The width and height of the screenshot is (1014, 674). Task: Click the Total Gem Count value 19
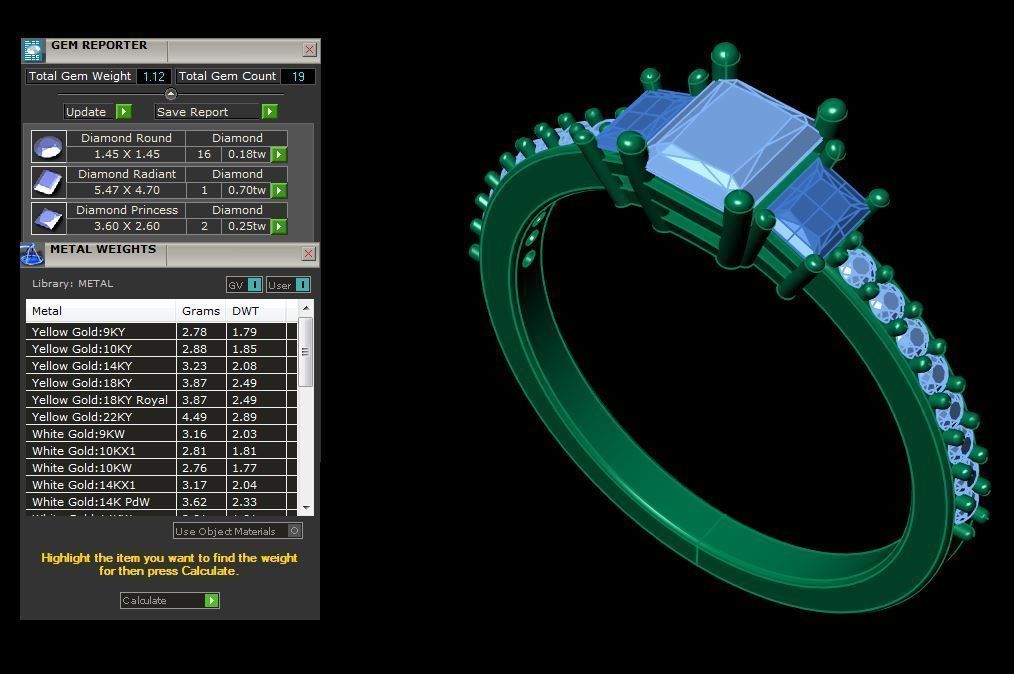click(298, 76)
